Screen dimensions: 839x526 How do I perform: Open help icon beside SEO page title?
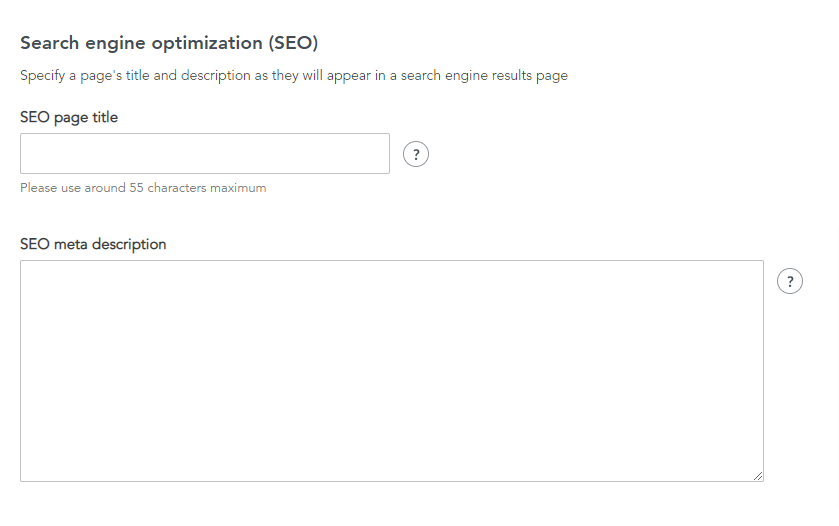(x=416, y=154)
